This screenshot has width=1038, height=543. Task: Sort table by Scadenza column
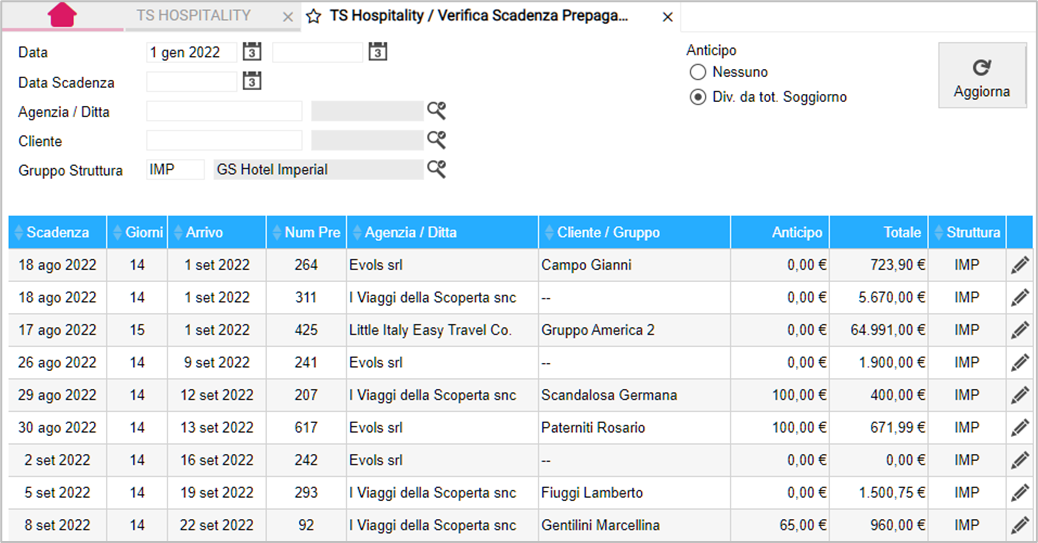pos(58,232)
